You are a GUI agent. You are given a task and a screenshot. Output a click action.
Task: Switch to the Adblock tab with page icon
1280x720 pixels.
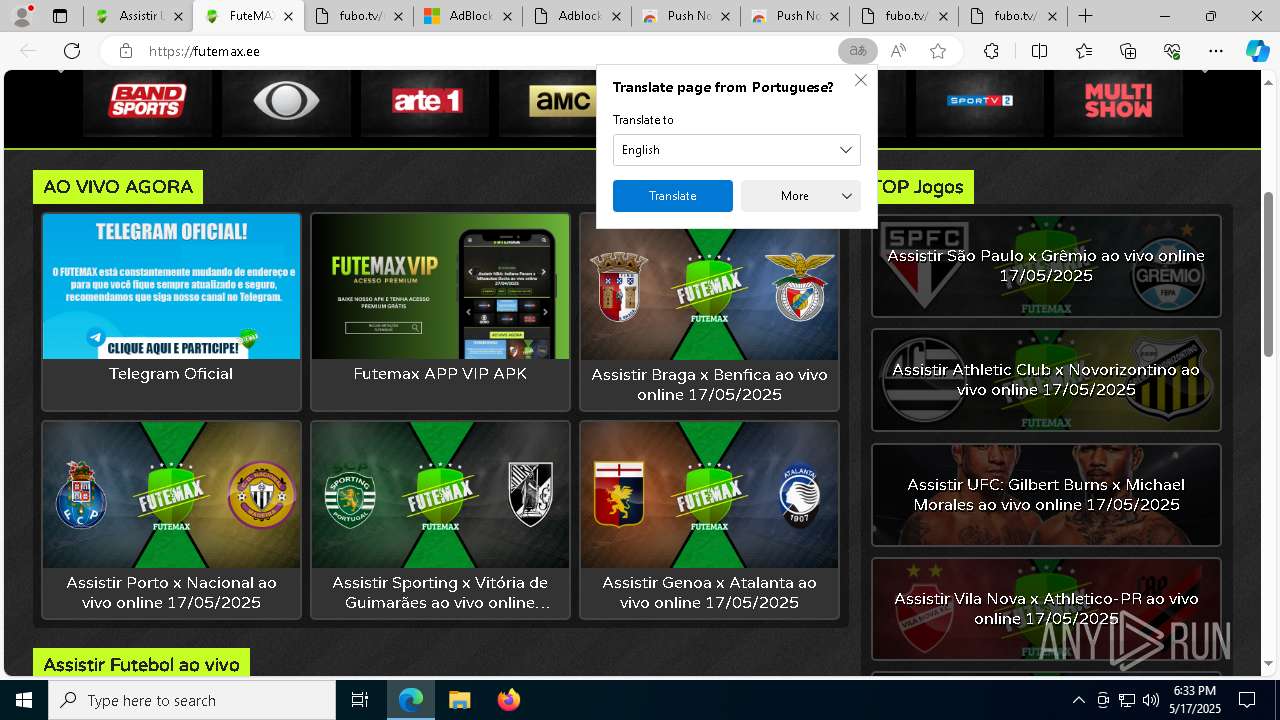[x=579, y=16]
